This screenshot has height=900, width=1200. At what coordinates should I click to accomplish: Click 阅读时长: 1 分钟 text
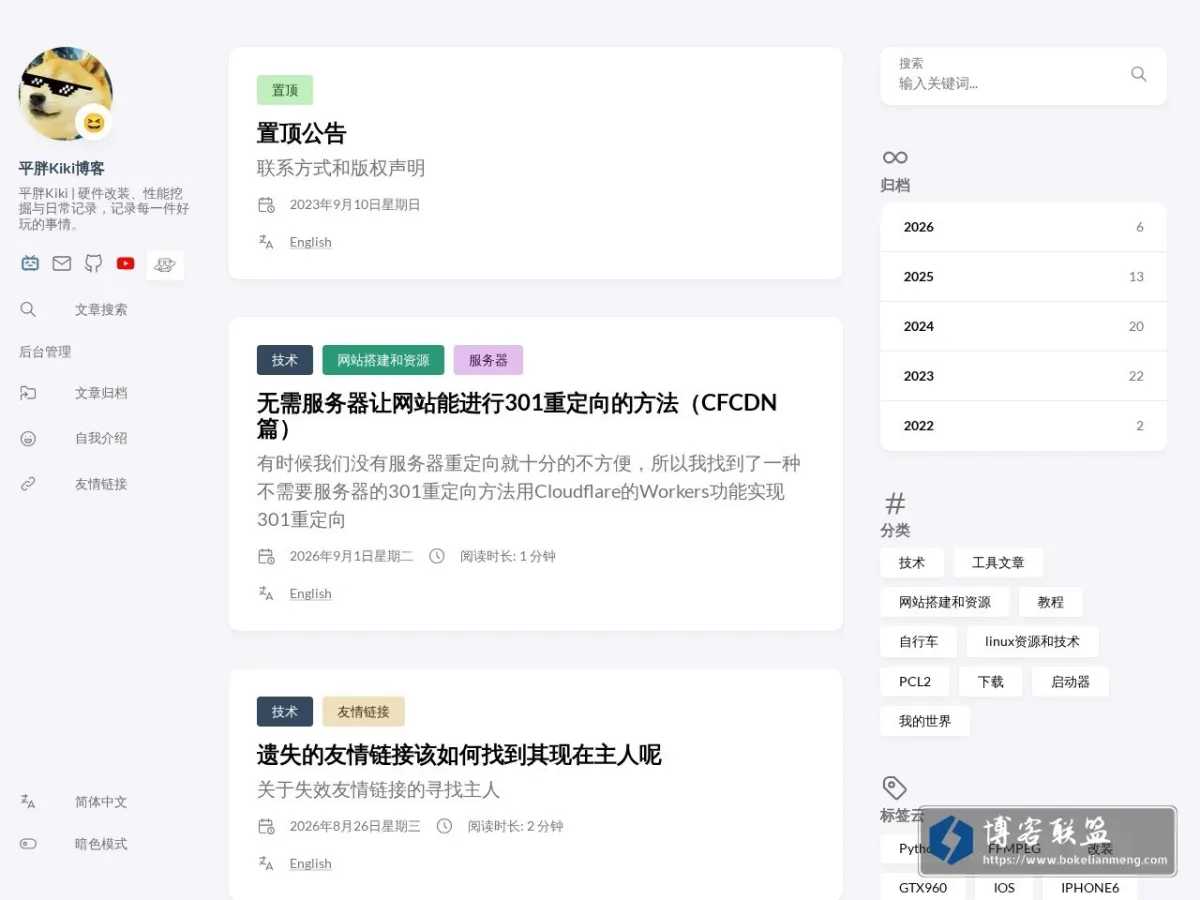point(508,556)
